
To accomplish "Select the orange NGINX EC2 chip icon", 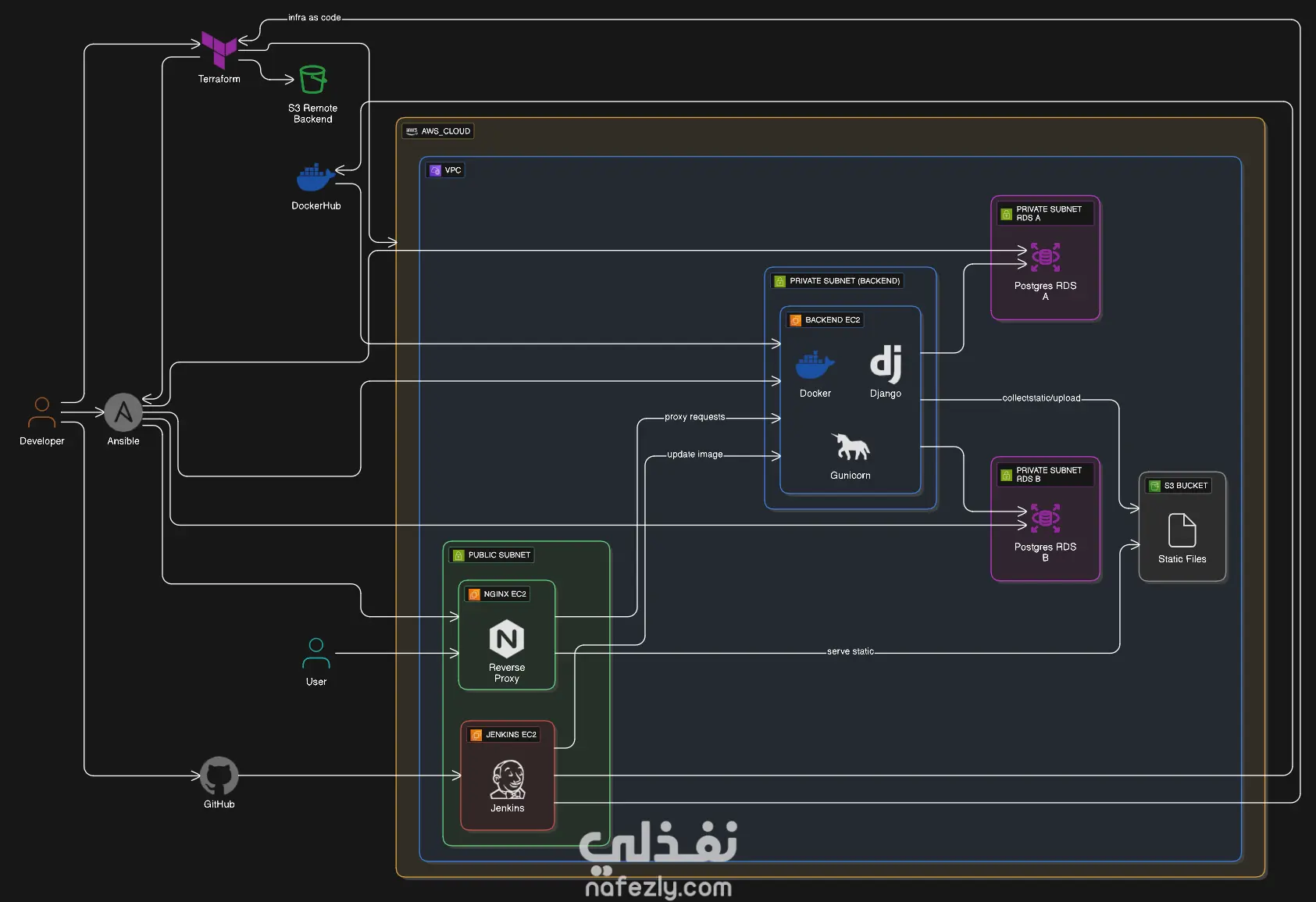I will coord(474,594).
